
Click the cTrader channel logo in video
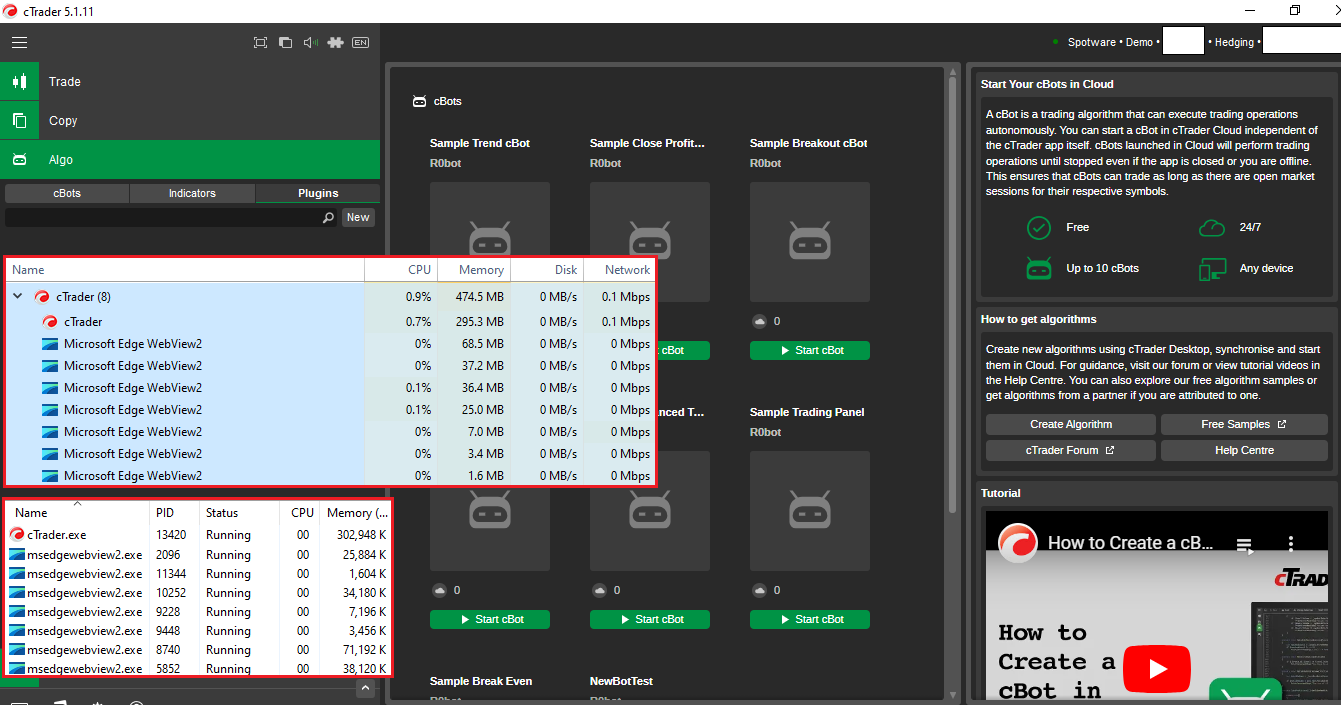(x=1018, y=543)
